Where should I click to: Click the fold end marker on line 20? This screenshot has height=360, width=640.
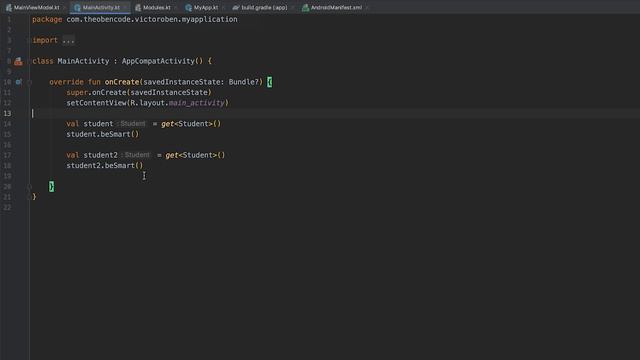coord(29,187)
